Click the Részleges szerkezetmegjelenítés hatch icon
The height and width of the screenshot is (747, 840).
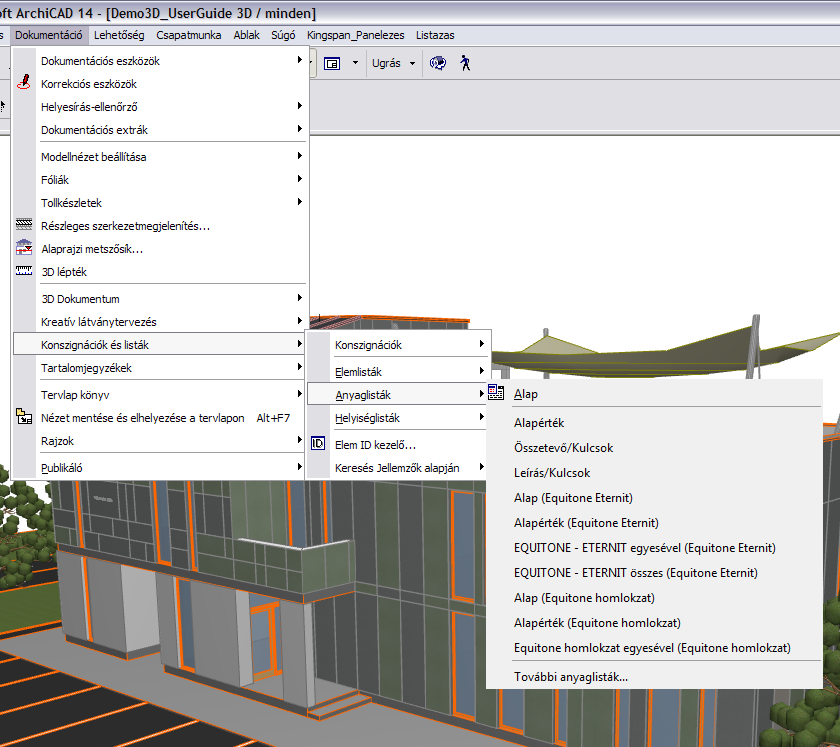24,224
